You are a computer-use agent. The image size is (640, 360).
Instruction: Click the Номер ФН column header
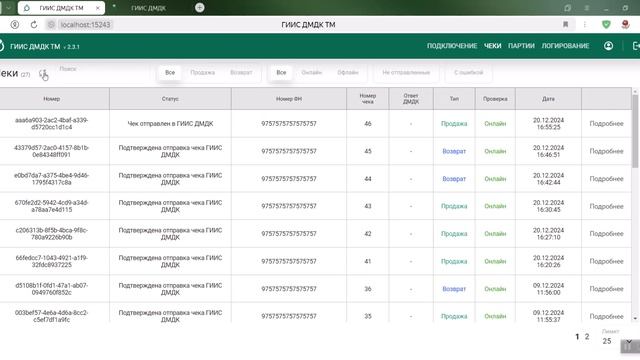click(289, 99)
